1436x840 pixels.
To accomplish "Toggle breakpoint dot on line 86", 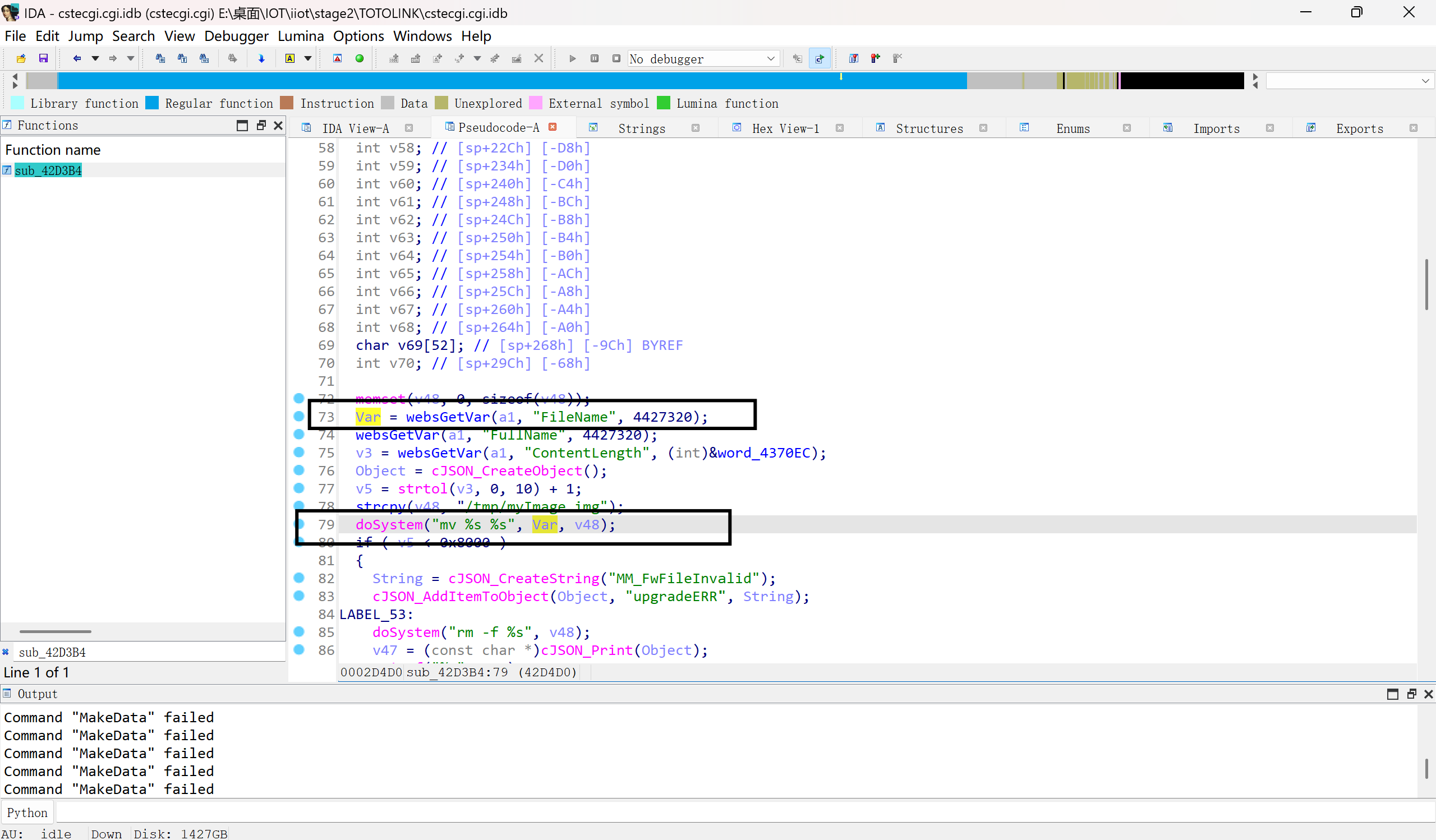I will click(x=298, y=650).
